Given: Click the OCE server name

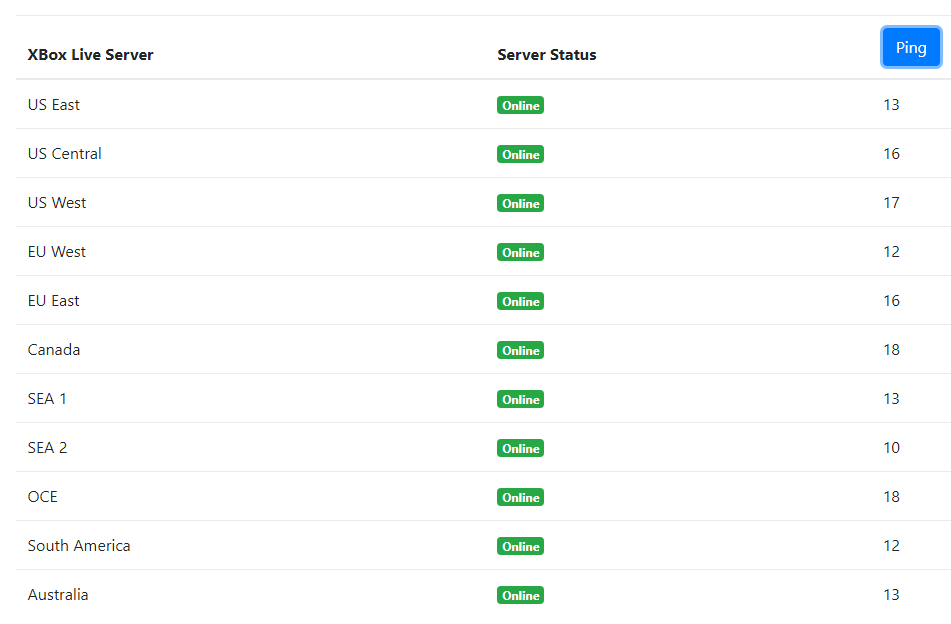Looking at the screenshot, I should 43,497.
